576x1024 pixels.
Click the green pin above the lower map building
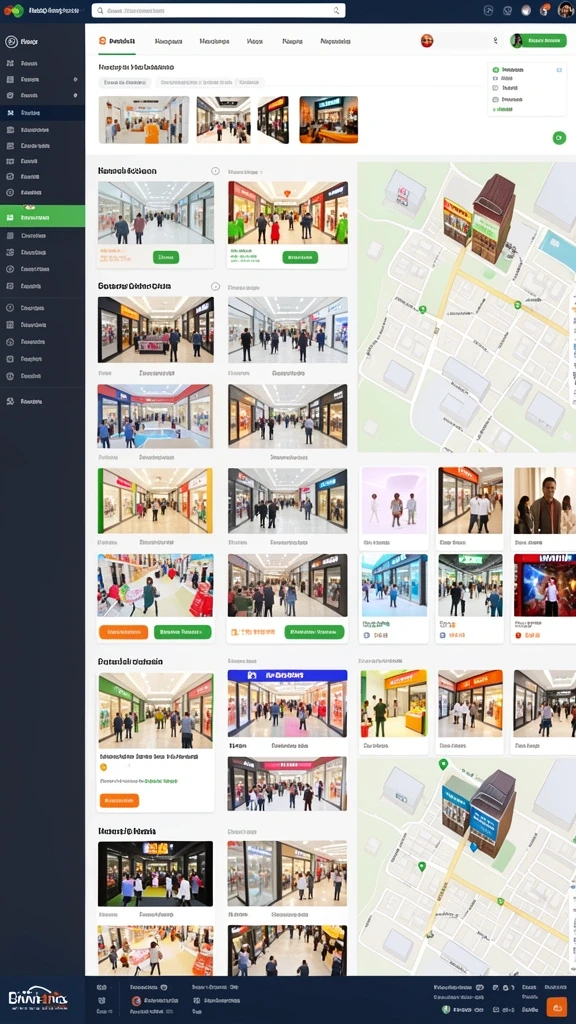click(443, 763)
